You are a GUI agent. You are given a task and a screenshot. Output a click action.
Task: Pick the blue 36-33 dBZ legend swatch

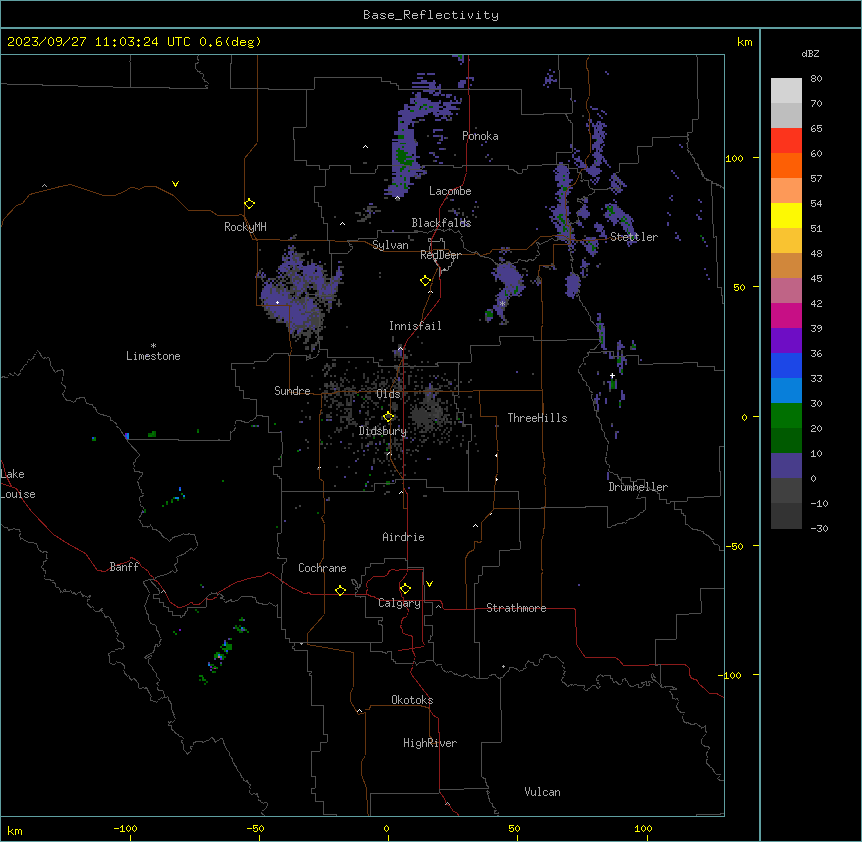(x=786, y=365)
